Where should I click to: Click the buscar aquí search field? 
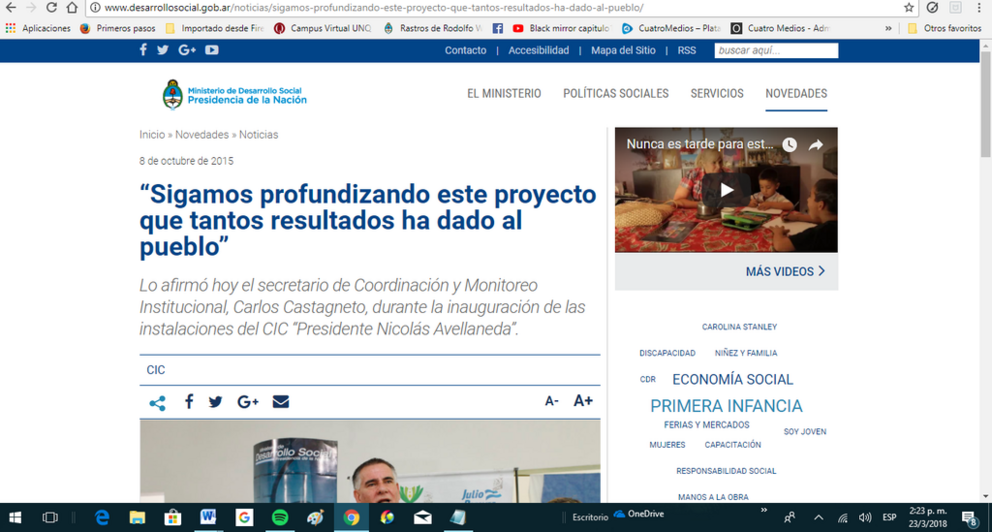click(x=776, y=51)
